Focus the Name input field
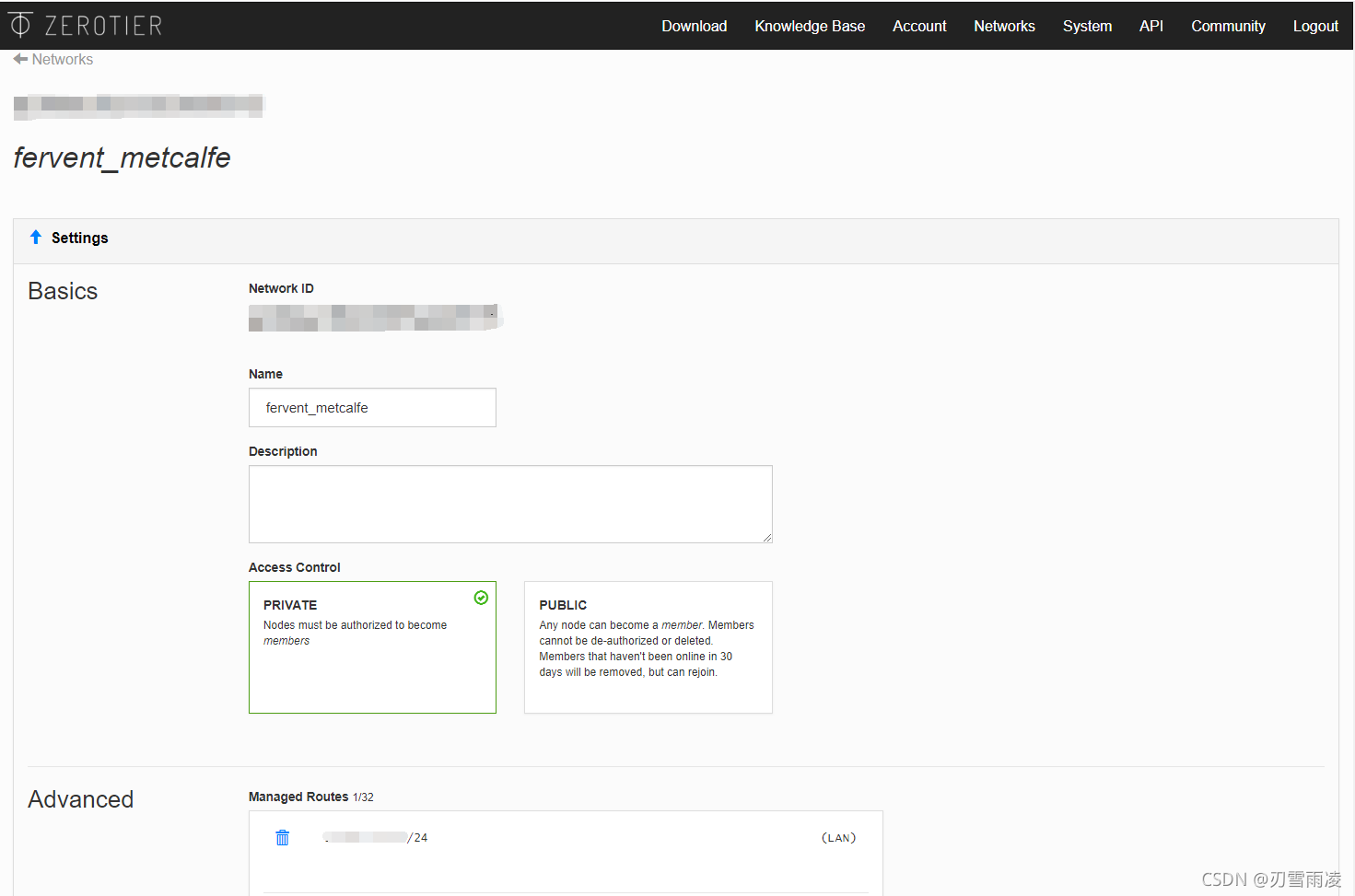The width and height of the screenshot is (1355, 896). click(372, 408)
